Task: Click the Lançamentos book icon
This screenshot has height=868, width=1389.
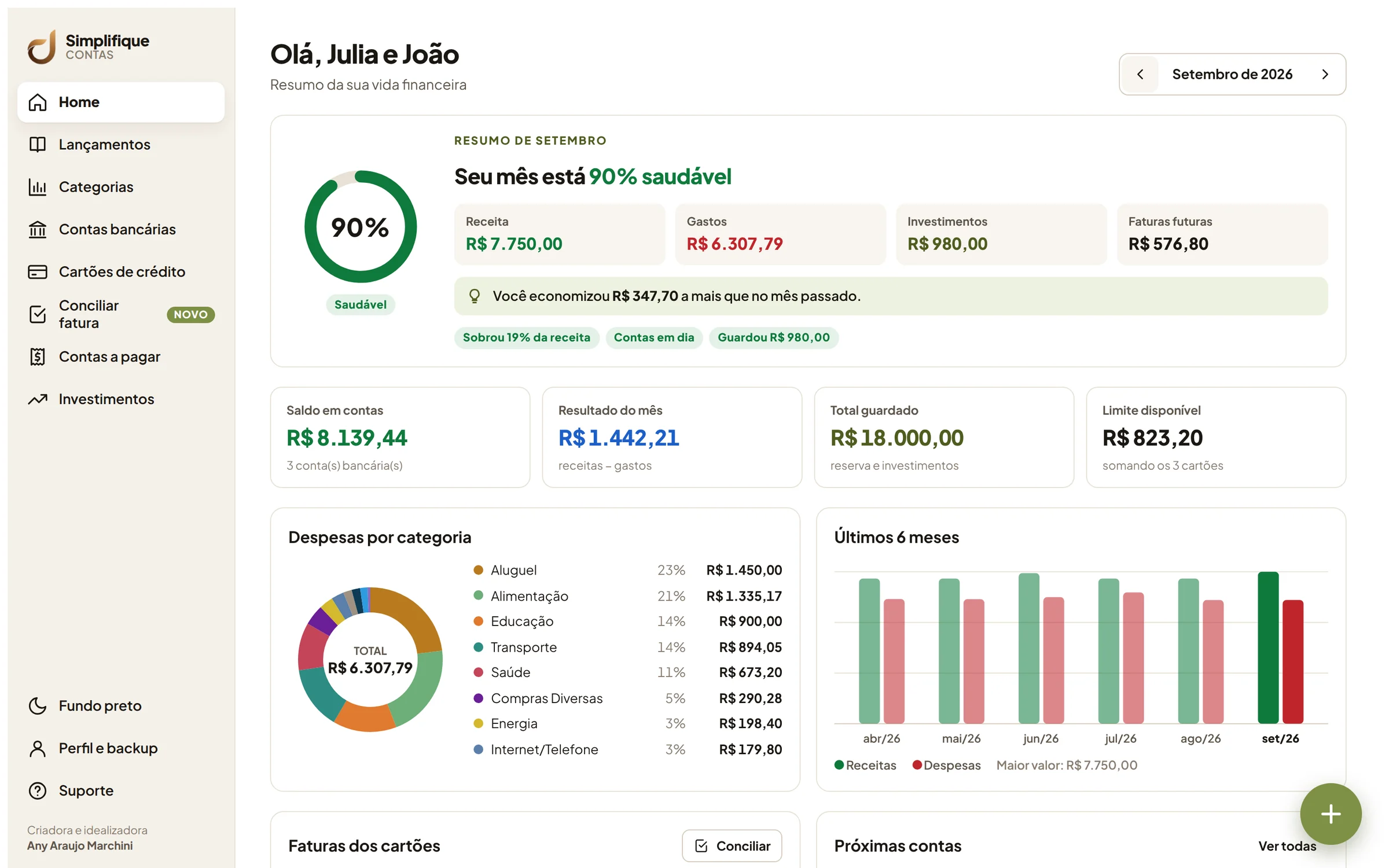Action: [x=38, y=145]
